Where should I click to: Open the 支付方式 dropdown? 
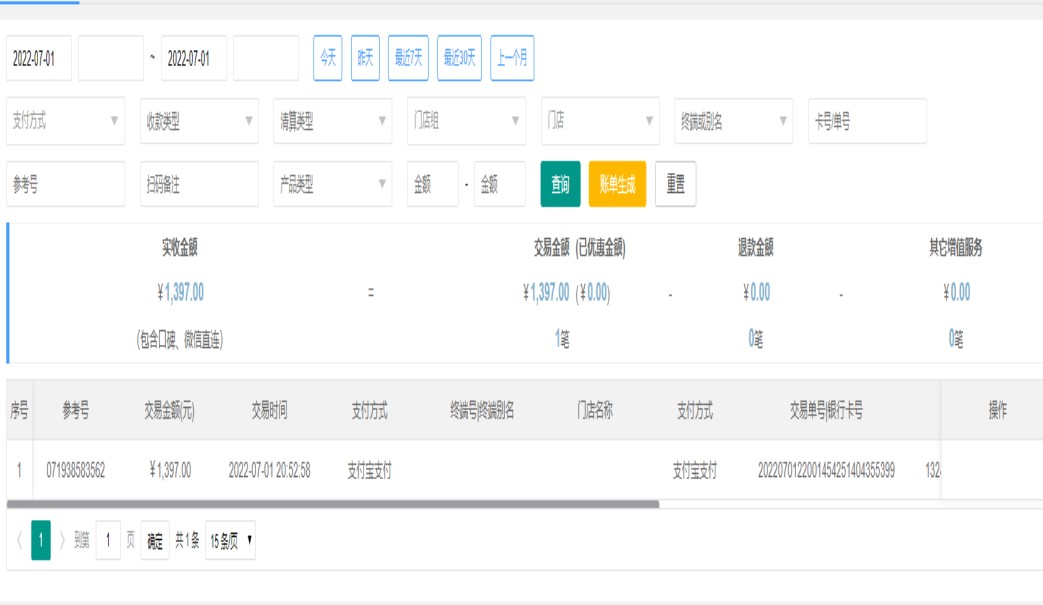click(x=65, y=121)
